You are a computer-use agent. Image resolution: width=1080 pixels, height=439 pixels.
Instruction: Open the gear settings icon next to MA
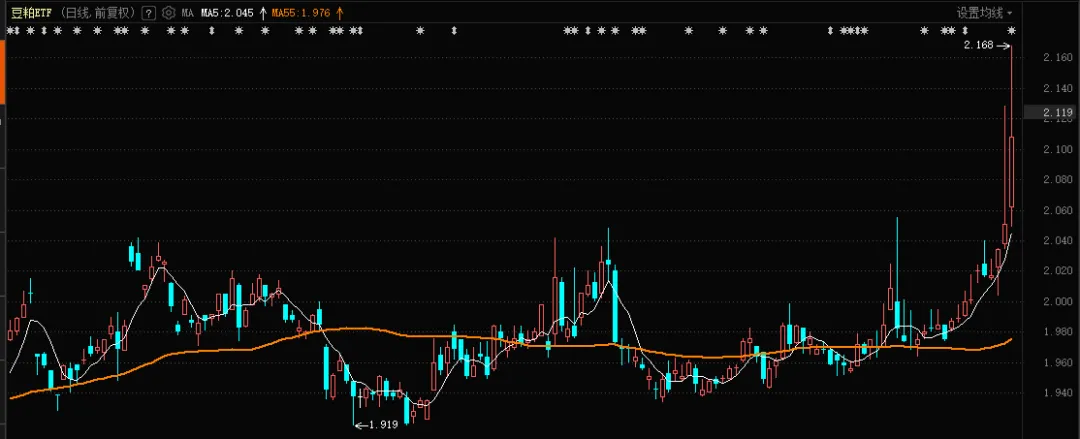point(168,12)
